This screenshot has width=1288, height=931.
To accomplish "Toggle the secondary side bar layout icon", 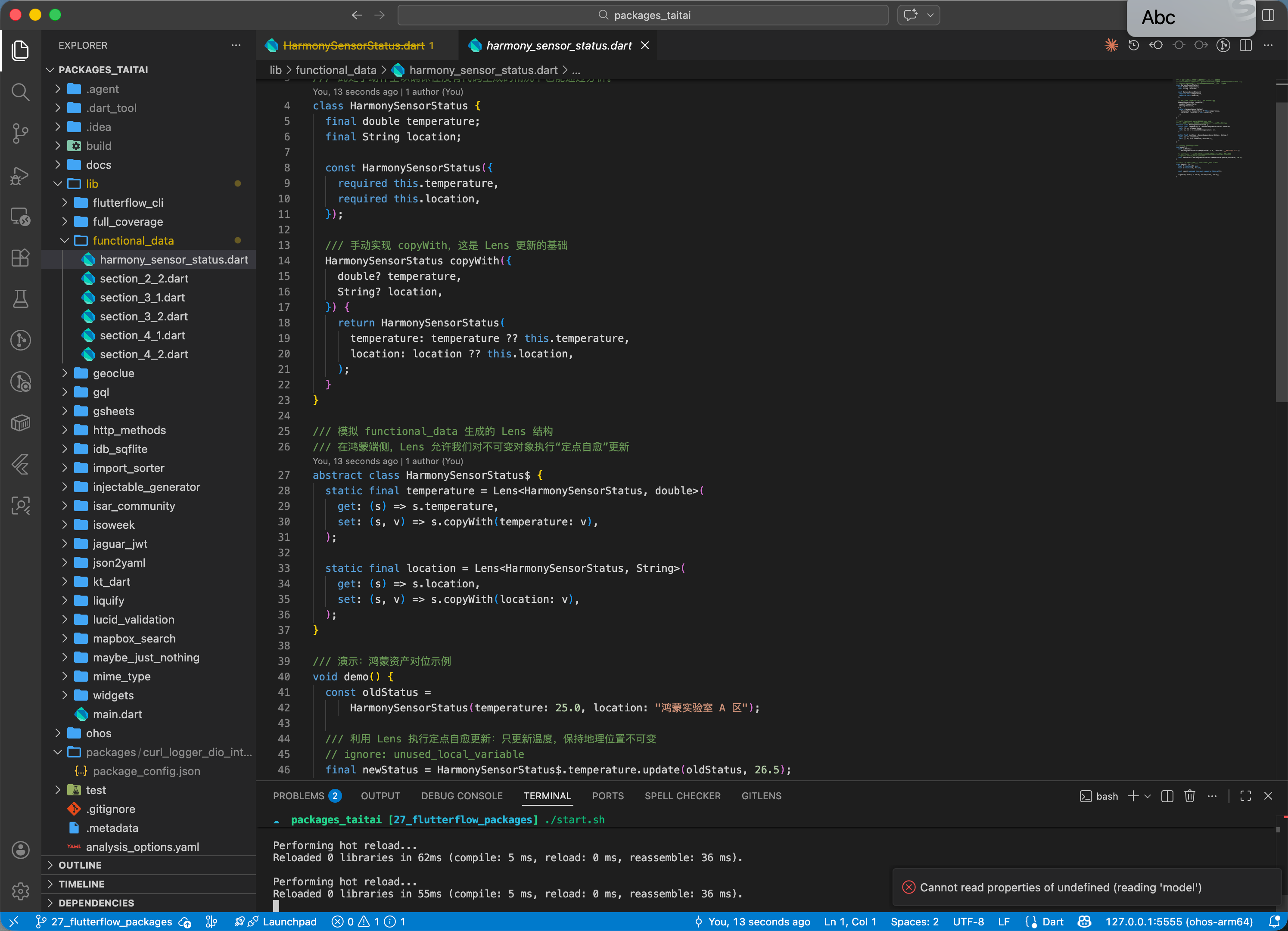I will (x=1268, y=16).
